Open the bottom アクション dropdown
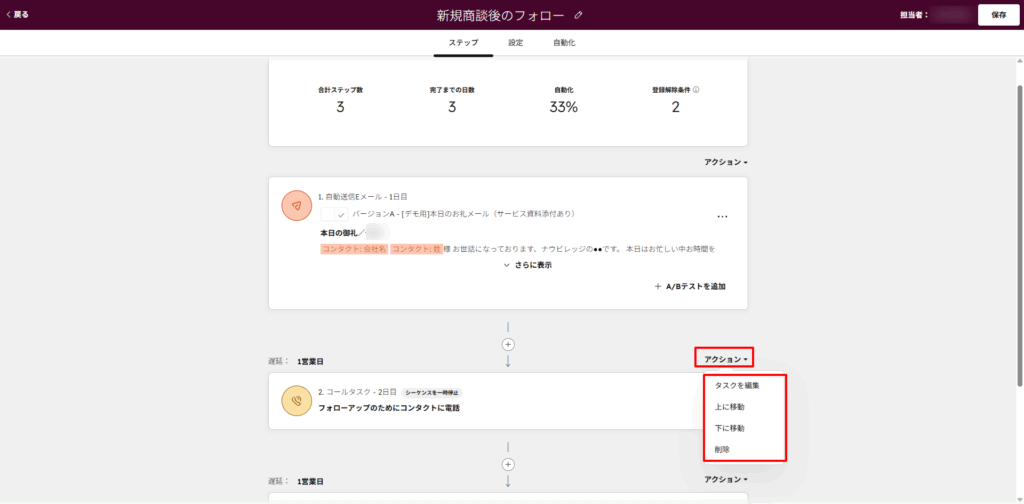1024x504 pixels. click(x=726, y=479)
